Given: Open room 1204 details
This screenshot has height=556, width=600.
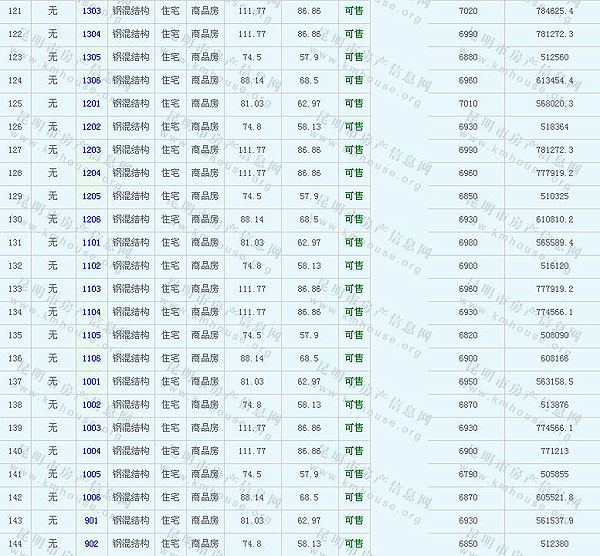Looking at the screenshot, I should click(x=91, y=173).
